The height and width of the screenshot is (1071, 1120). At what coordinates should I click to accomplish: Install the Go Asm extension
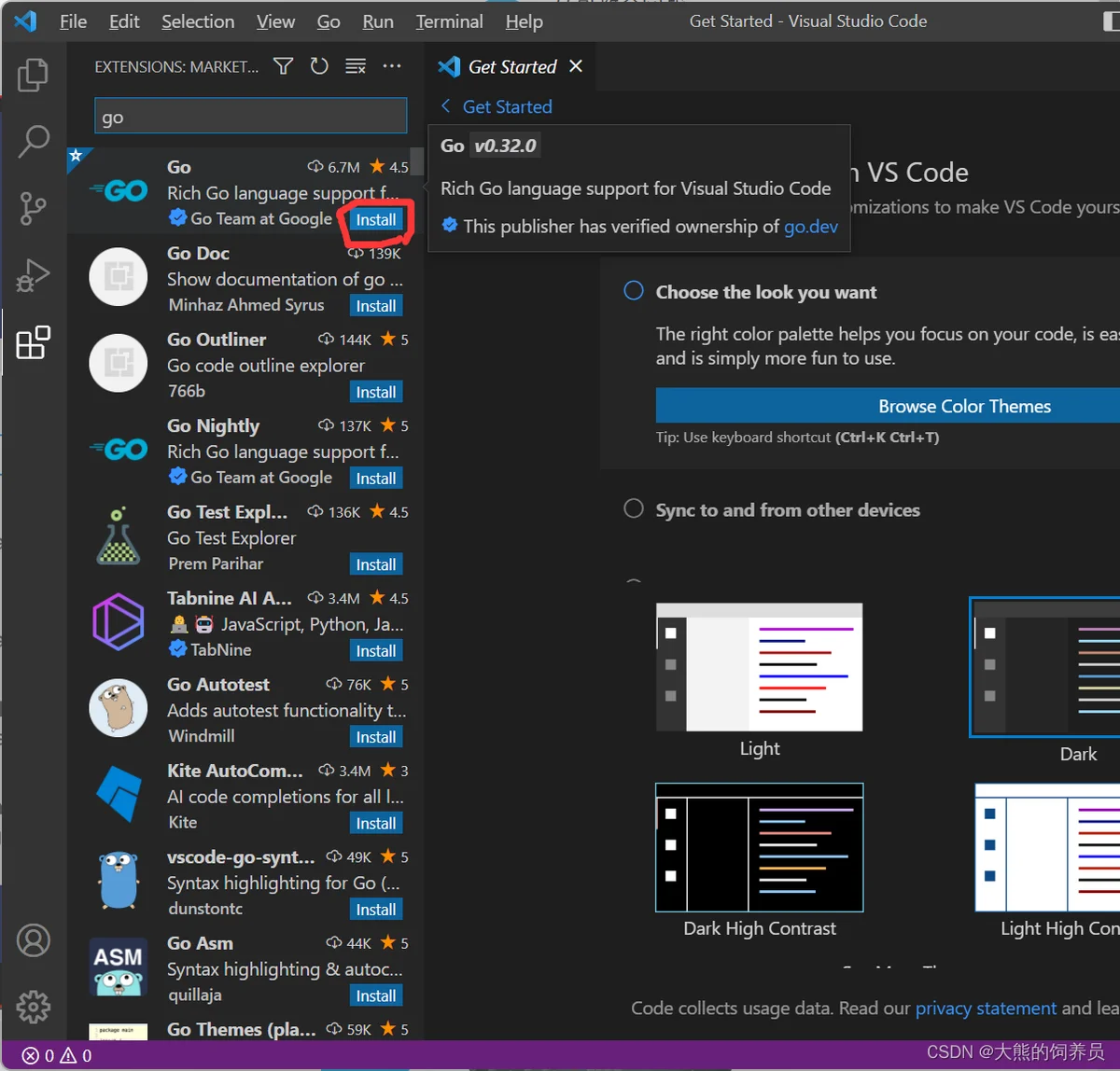click(x=376, y=995)
